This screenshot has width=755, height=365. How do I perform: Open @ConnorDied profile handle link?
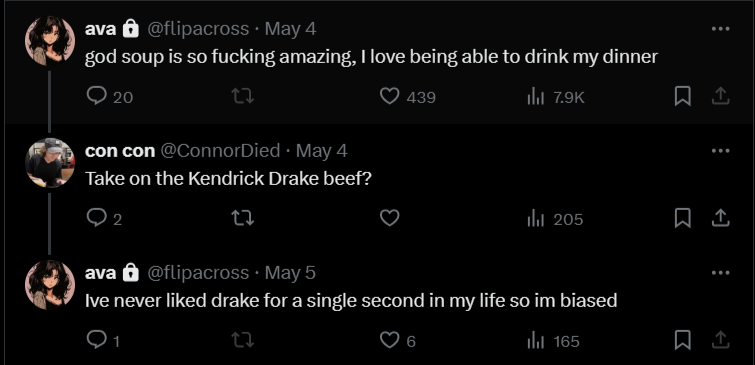coord(220,151)
